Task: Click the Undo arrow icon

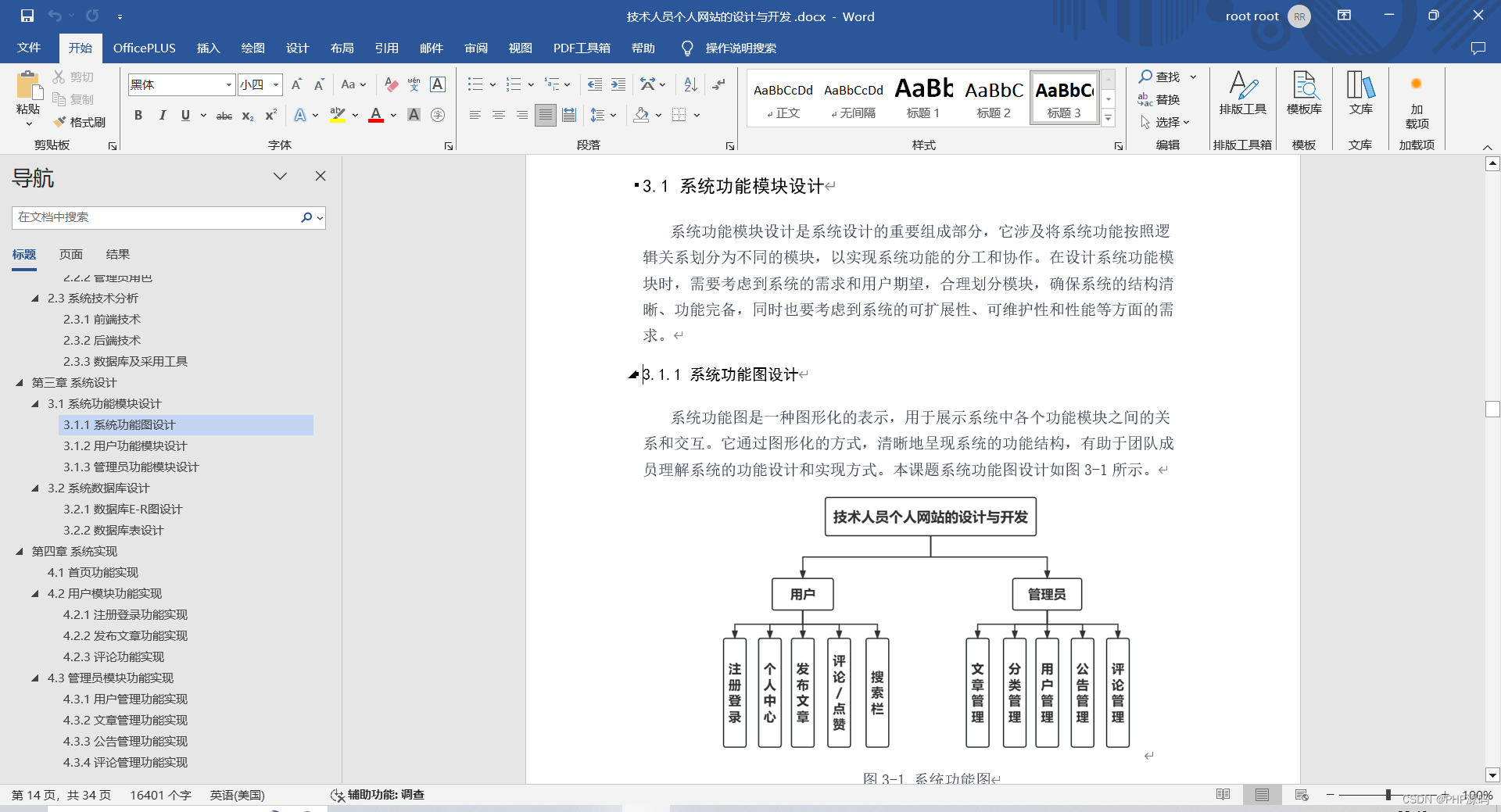Action: click(x=55, y=16)
